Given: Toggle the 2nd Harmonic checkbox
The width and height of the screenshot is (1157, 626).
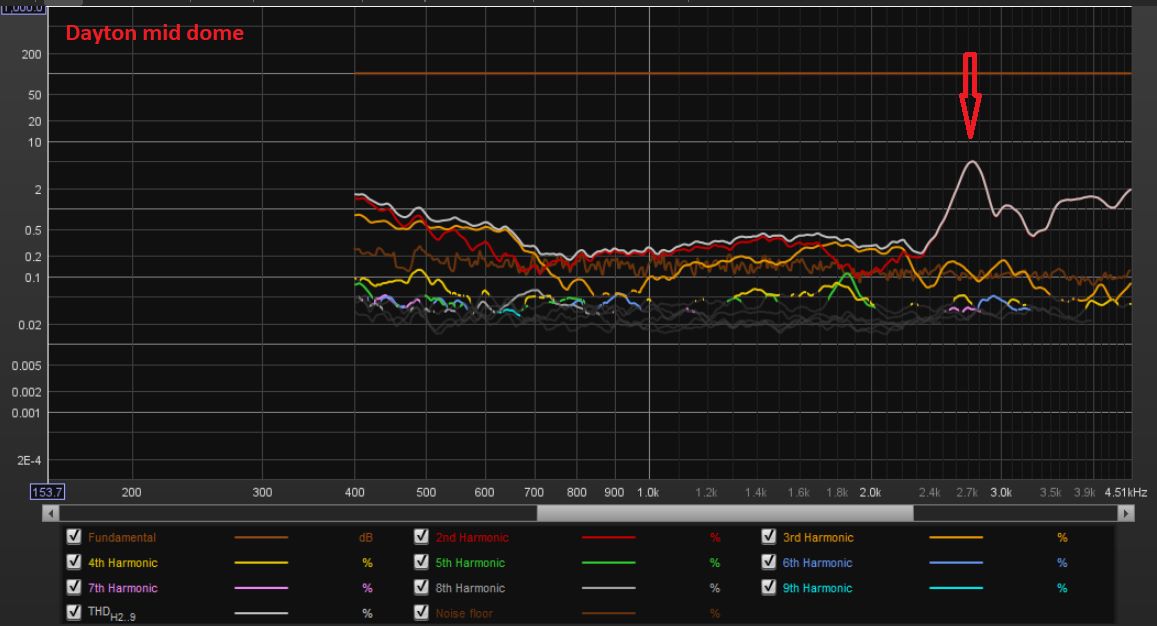Looking at the screenshot, I should [421, 537].
